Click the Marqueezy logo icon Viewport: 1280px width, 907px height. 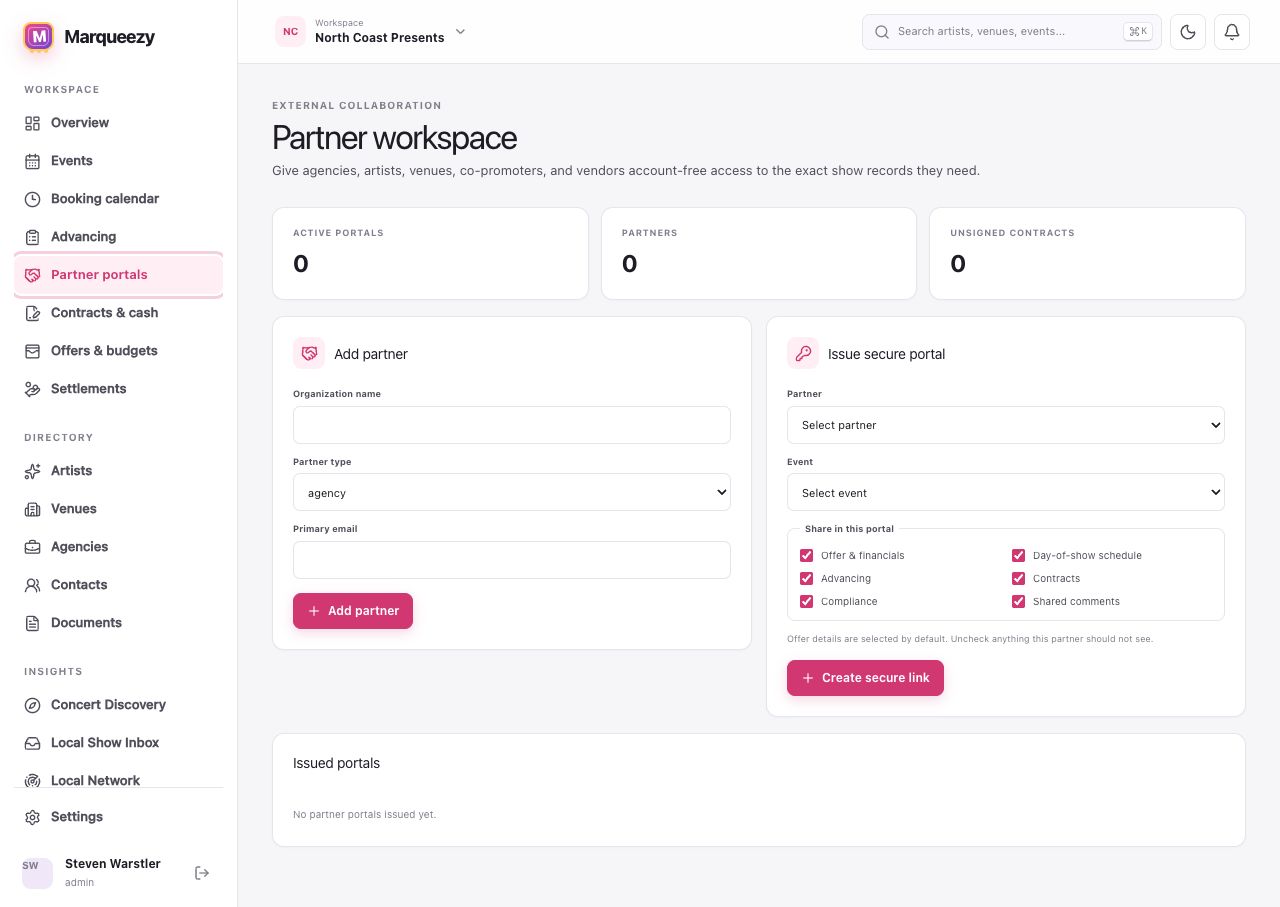coord(38,37)
